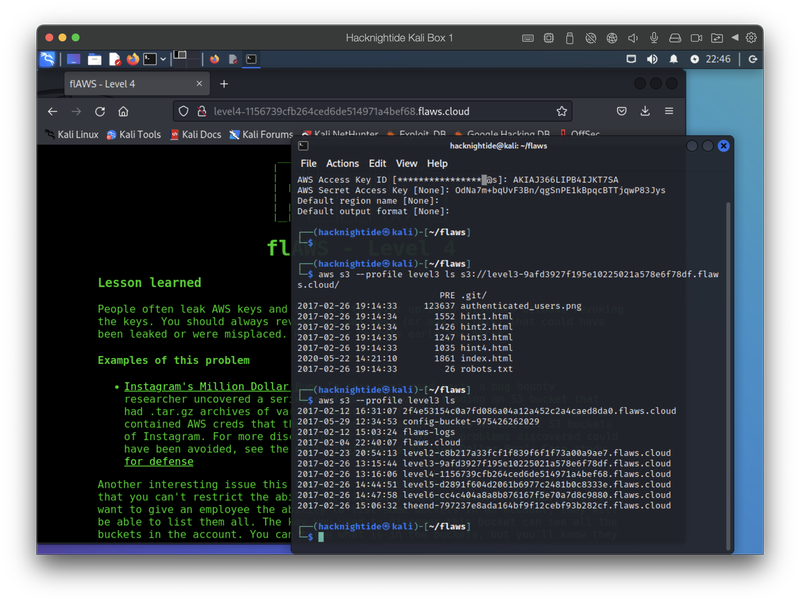The width and height of the screenshot is (800, 603).
Task: Launch Firefox from the Kali panel
Action: pos(132,60)
